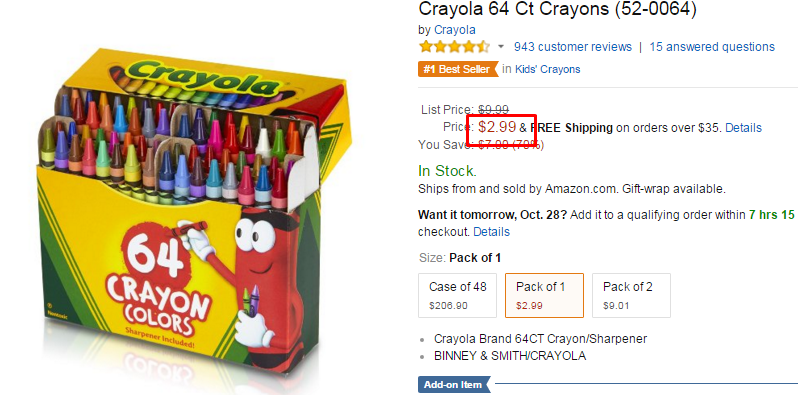This screenshot has height=395, width=798.
Task: Click the #1 Best Seller badge
Action: [458, 69]
